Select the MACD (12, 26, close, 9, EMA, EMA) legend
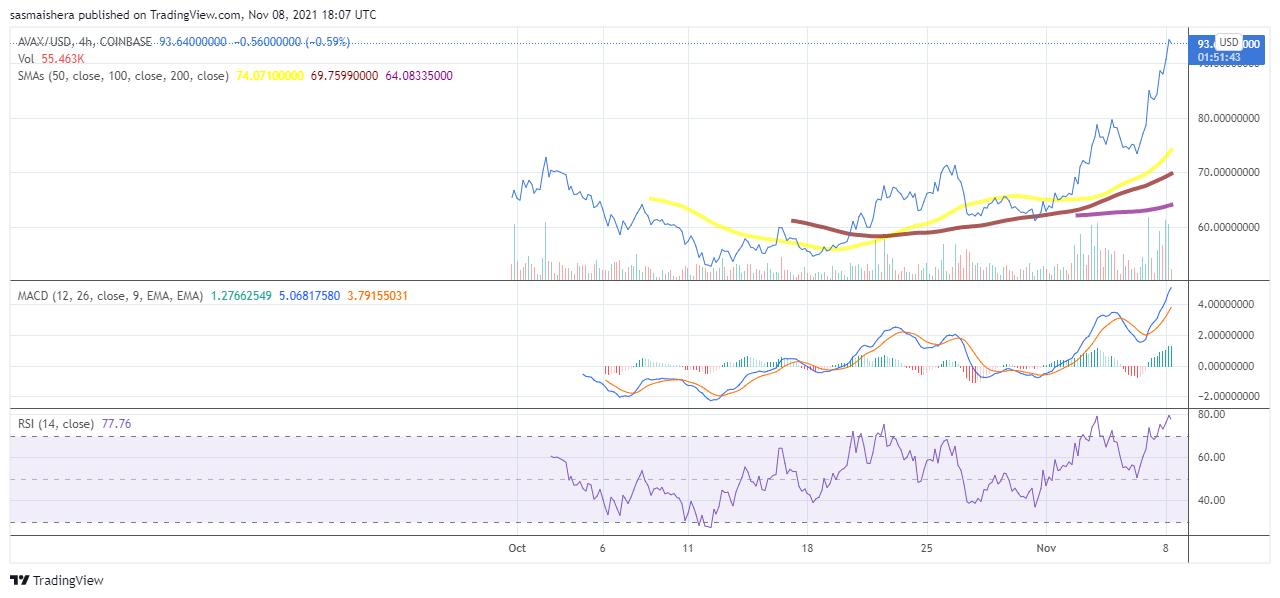1280x598 pixels. click(x=110, y=296)
